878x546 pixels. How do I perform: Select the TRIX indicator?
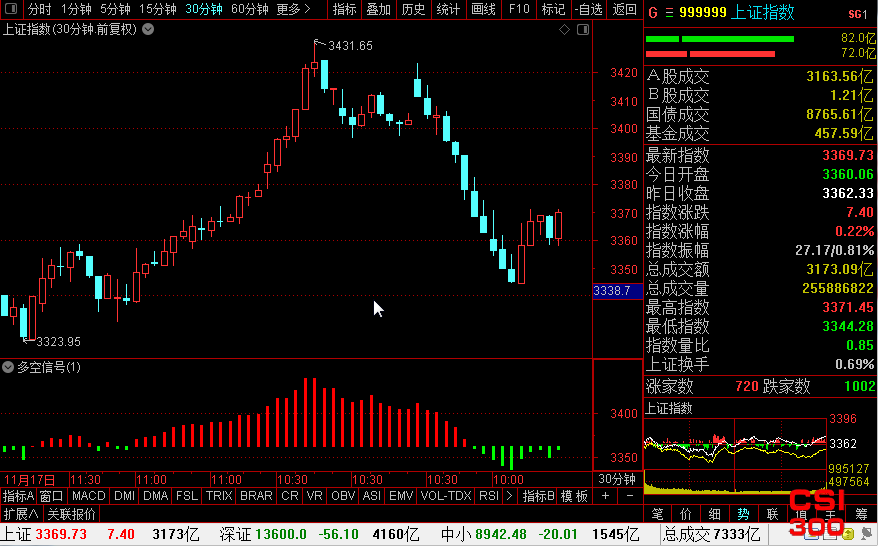(x=219, y=496)
